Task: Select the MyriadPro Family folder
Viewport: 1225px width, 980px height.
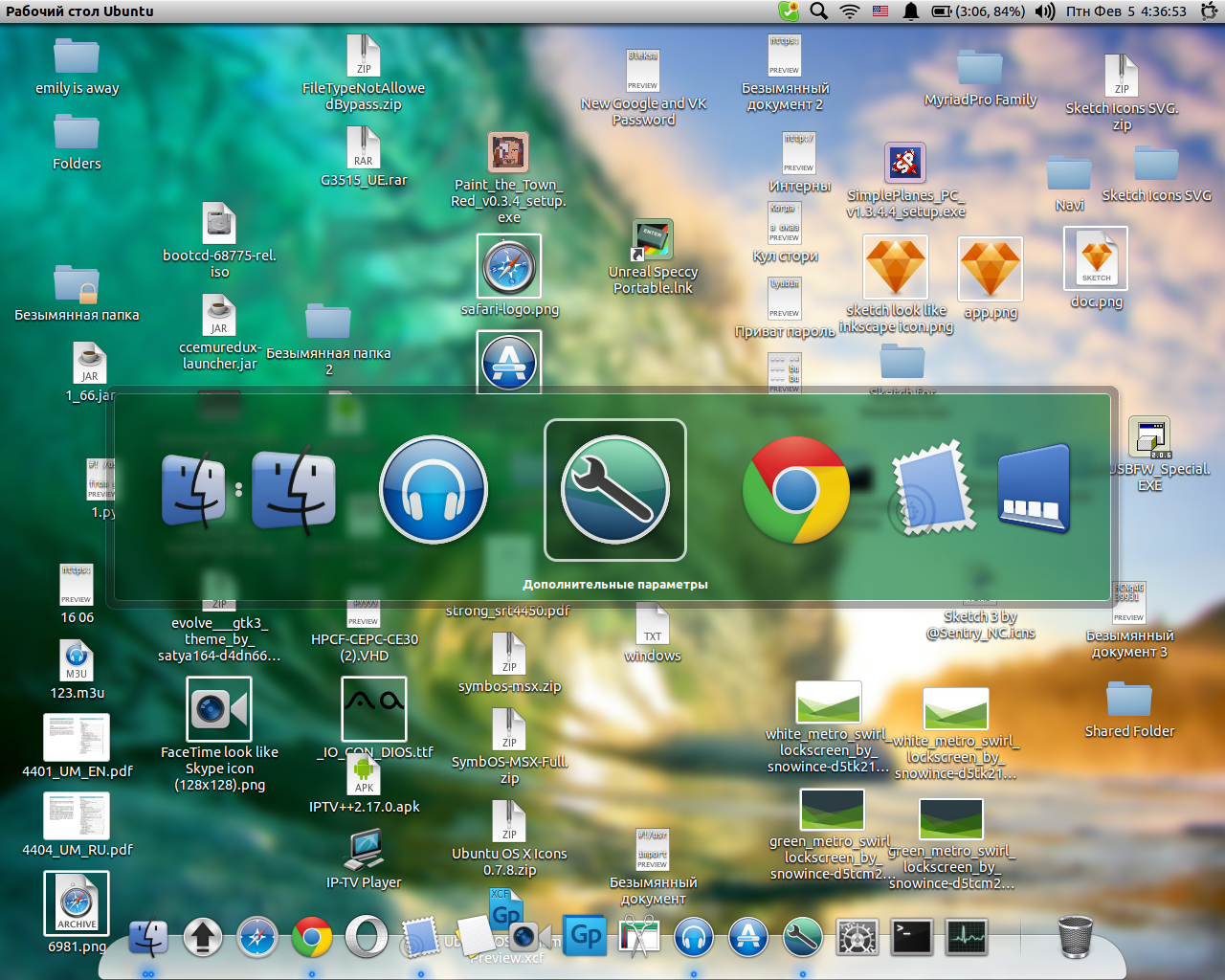Action: 980,68
